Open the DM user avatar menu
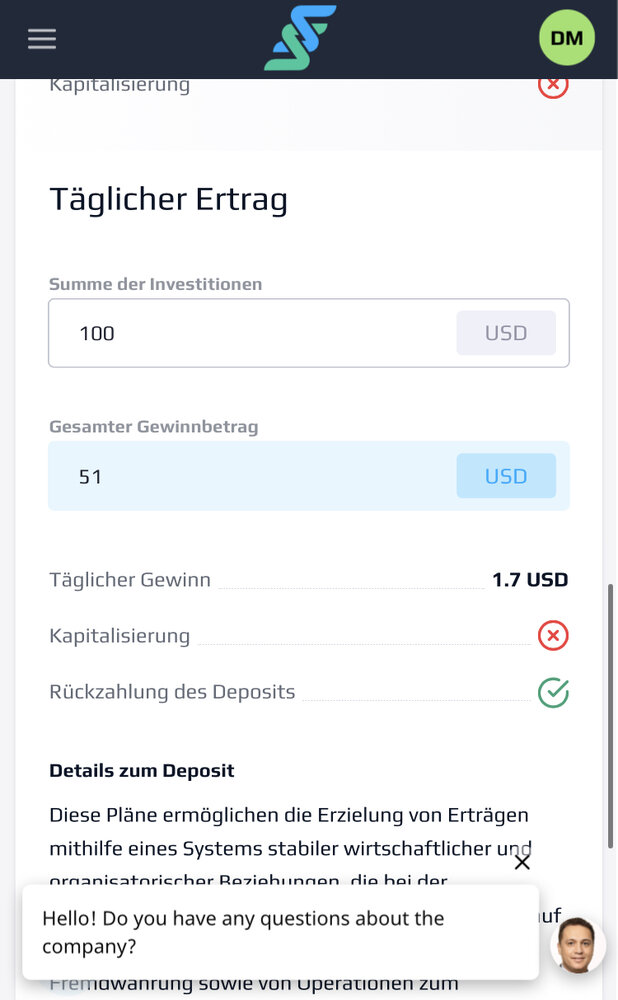618x1000 pixels. (566, 38)
